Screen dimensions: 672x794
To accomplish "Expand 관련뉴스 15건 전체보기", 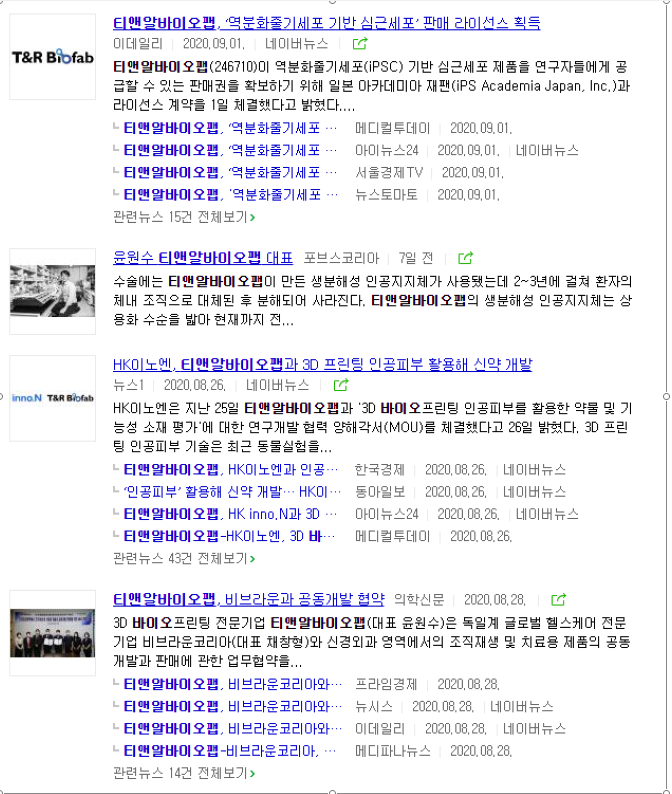I will [x=184, y=217].
